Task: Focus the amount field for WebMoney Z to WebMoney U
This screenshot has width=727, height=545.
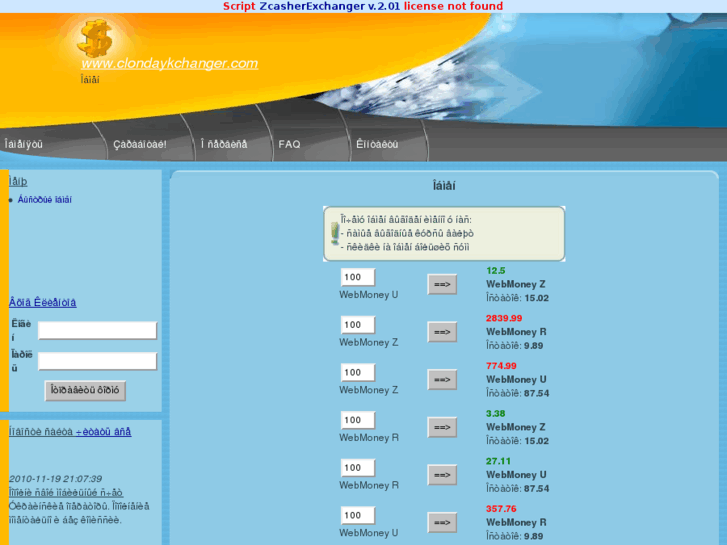Action: point(357,372)
